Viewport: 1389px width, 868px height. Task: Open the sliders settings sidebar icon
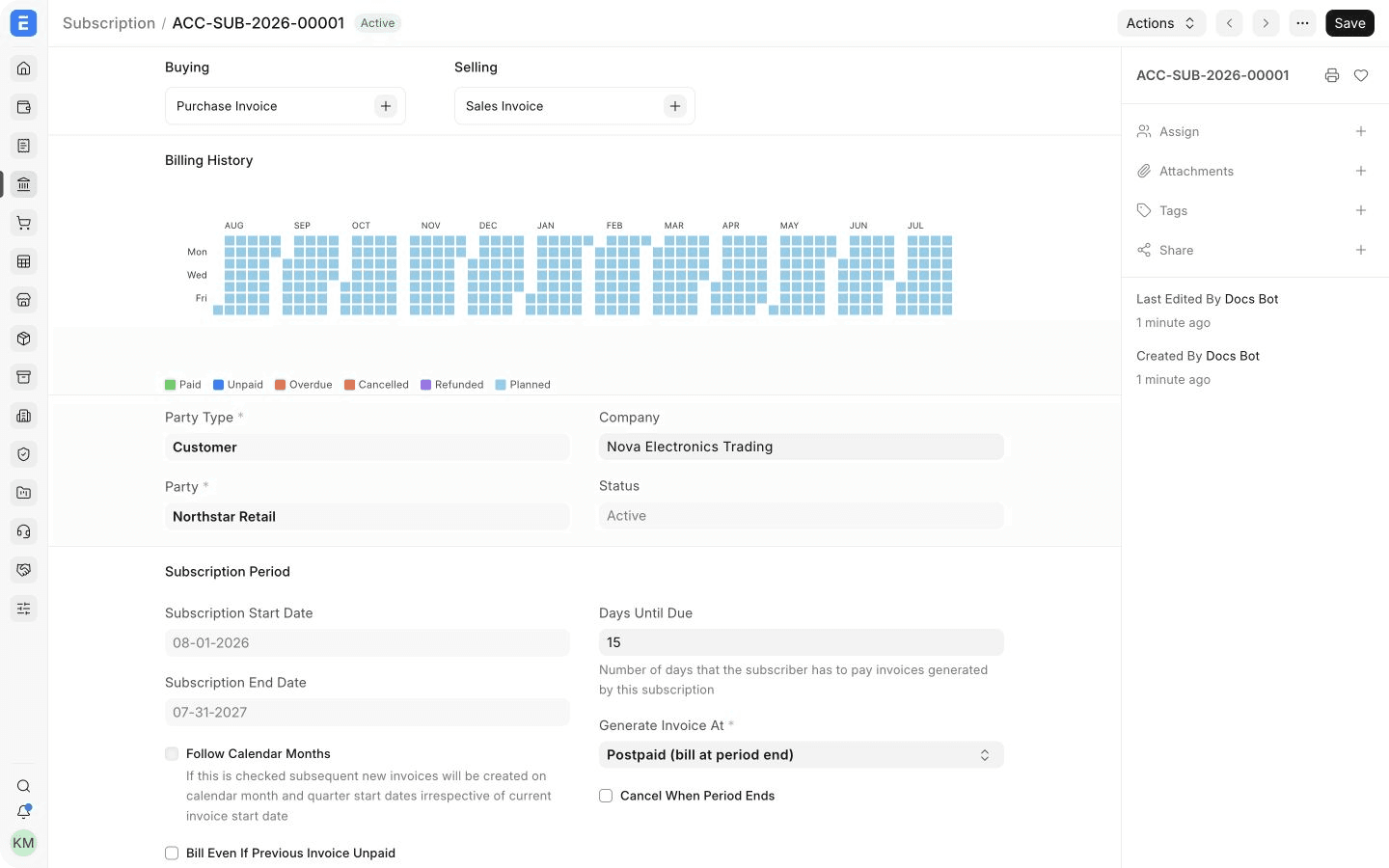pyautogui.click(x=24, y=609)
